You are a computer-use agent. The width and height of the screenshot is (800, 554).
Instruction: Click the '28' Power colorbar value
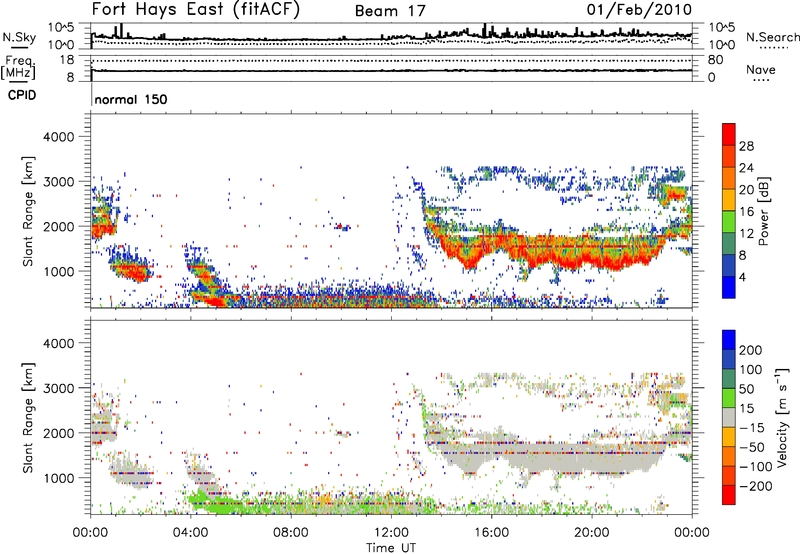tap(746, 146)
